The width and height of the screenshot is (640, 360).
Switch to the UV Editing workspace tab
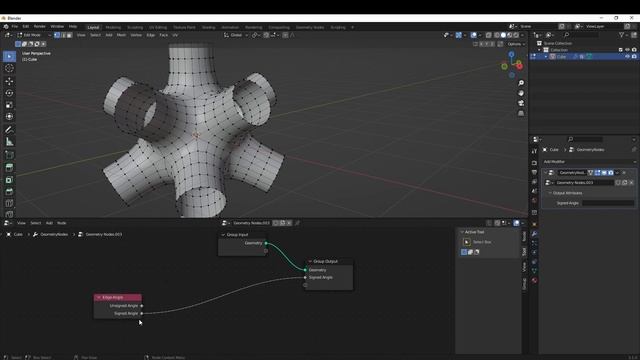(x=158, y=27)
